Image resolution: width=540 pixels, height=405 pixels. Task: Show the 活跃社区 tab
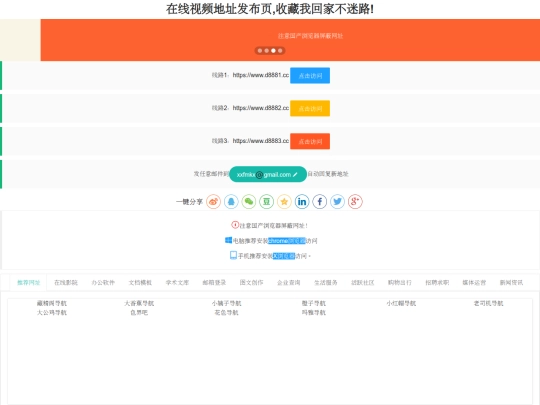(x=363, y=283)
